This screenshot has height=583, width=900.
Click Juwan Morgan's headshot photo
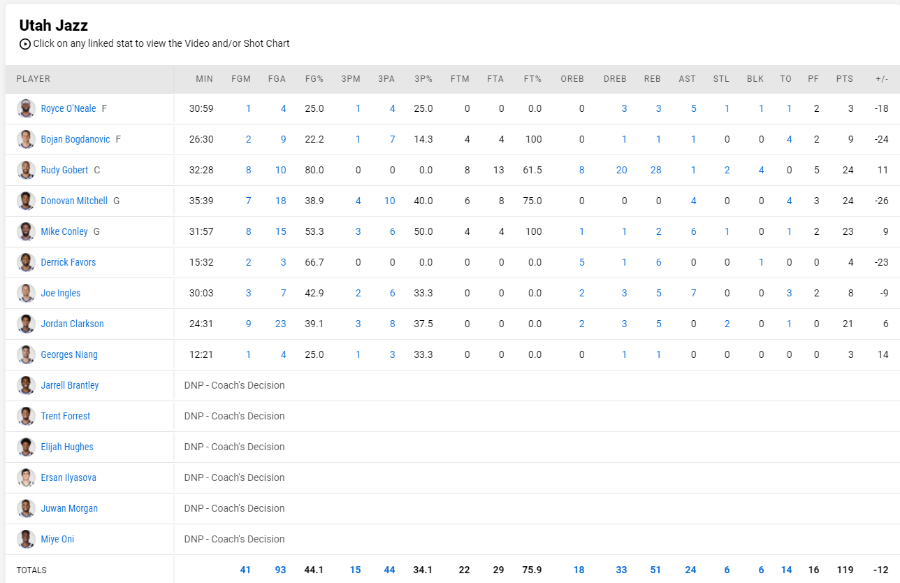(26, 508)
